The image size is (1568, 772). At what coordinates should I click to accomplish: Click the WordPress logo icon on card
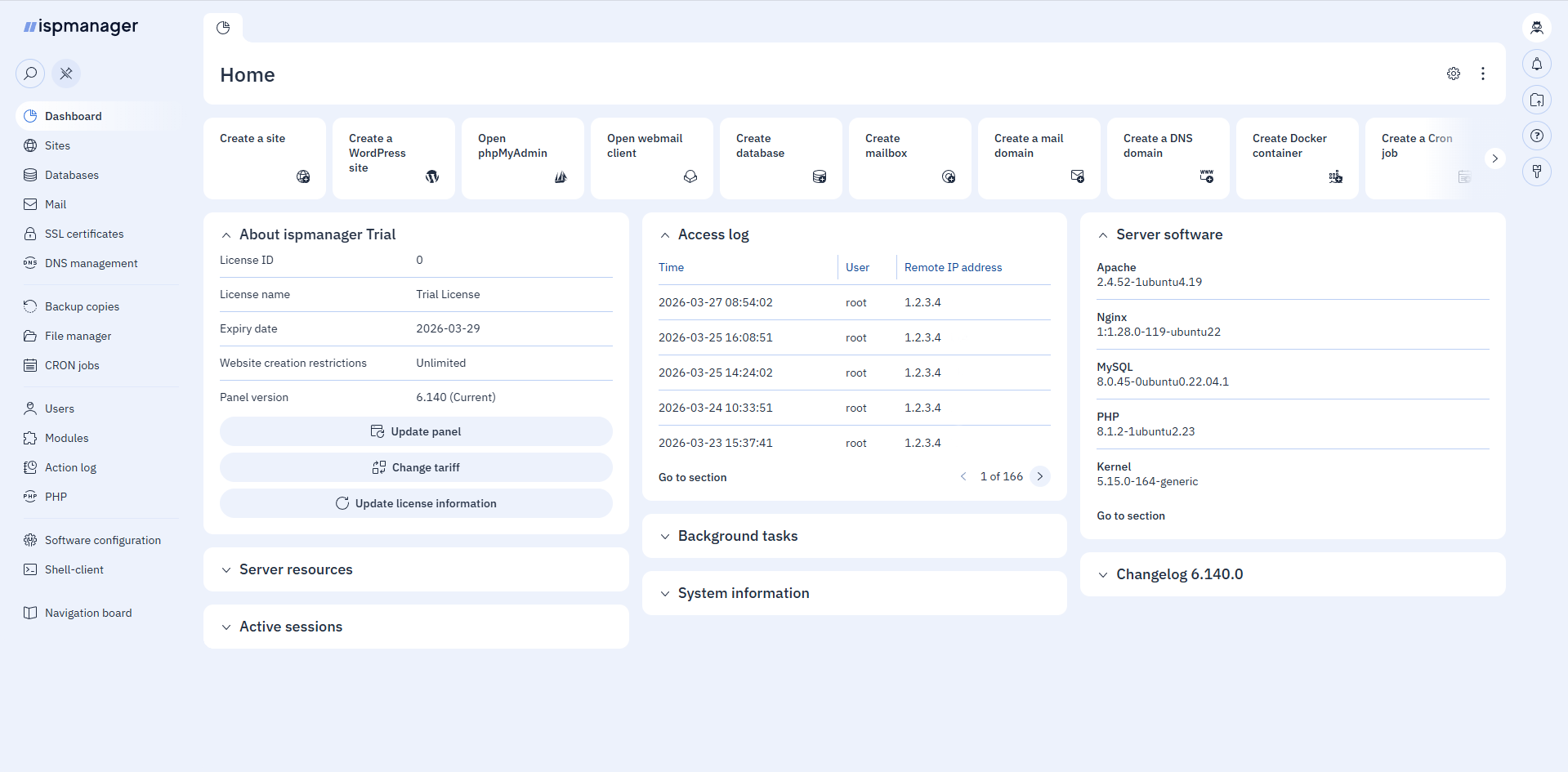click(x=432, y=176)
